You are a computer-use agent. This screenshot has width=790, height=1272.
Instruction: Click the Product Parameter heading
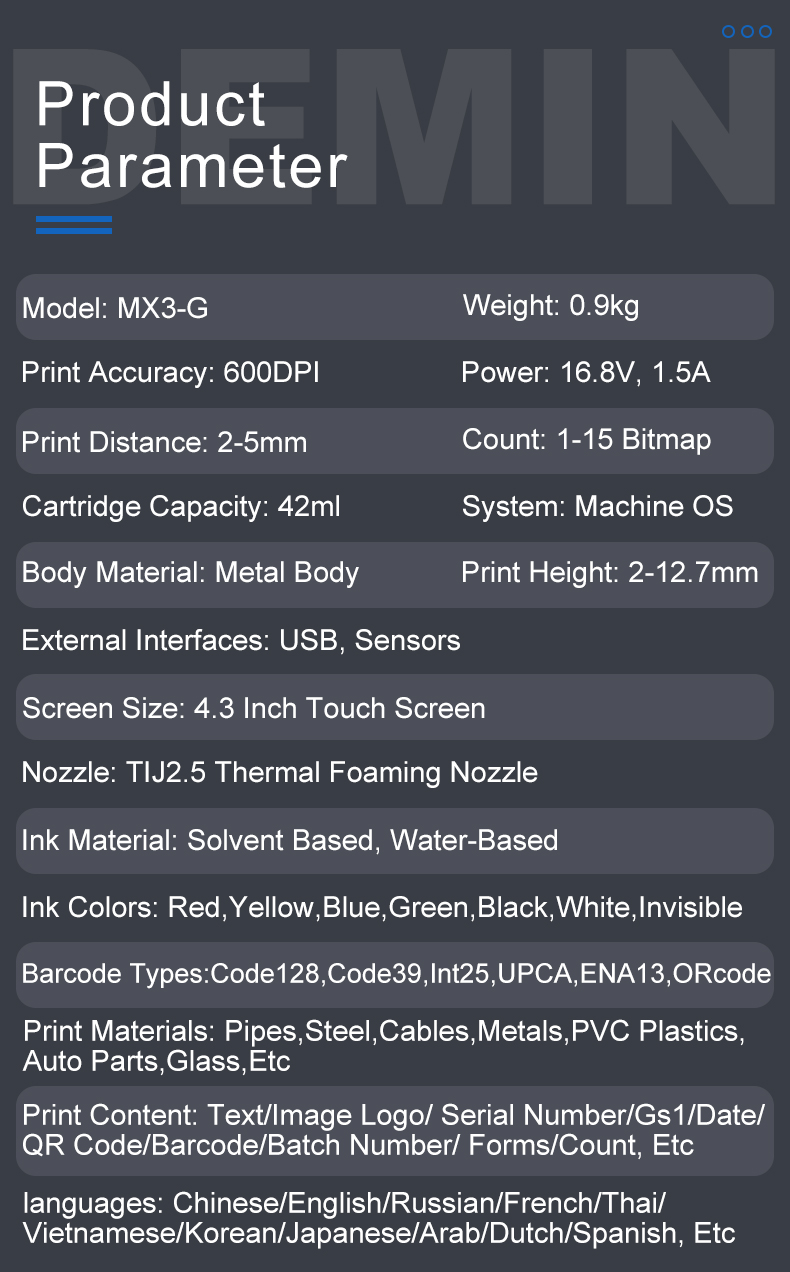point(190,135)
